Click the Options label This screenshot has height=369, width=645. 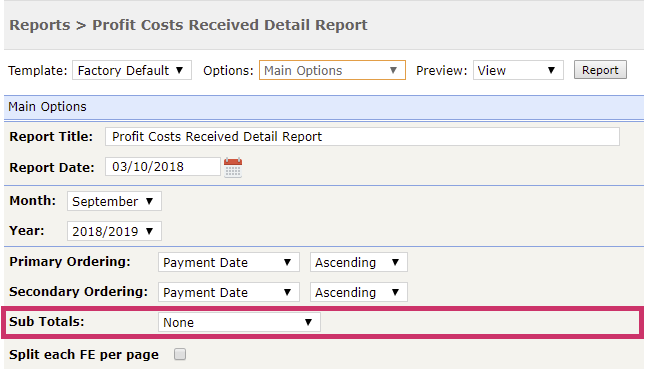[228, 71]
